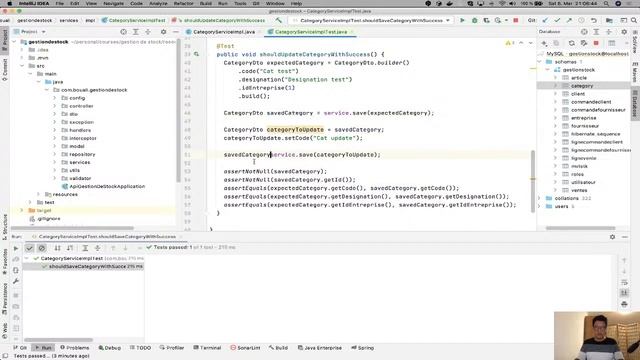Expand the target folder
The height and width of the screenshot is (360, 640).
[22, 210]
